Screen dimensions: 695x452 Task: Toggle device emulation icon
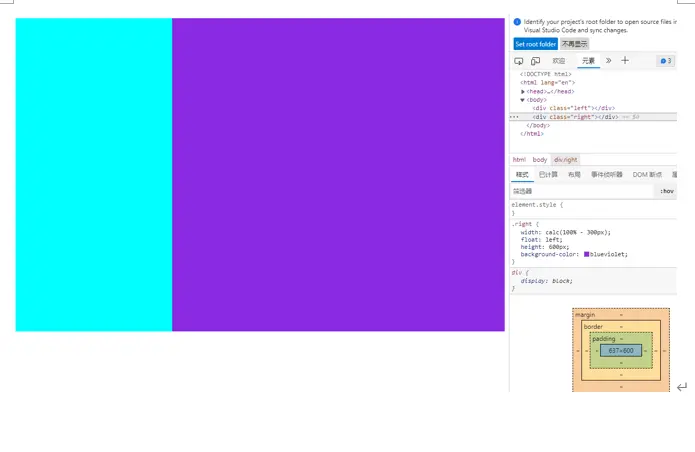(535, 61)
